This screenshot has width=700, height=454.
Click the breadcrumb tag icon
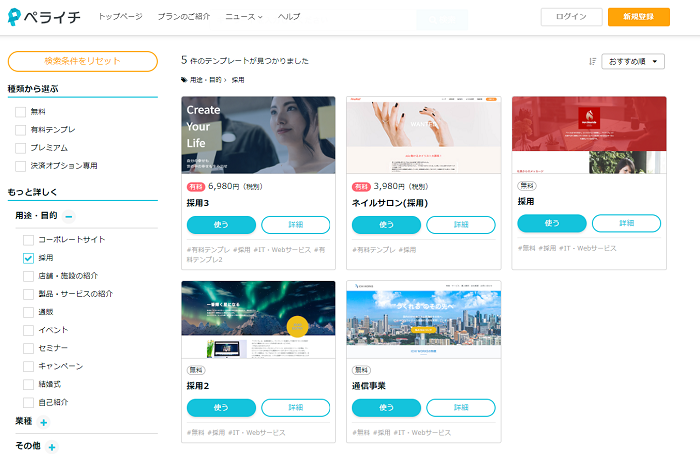[x=184, y=79]
